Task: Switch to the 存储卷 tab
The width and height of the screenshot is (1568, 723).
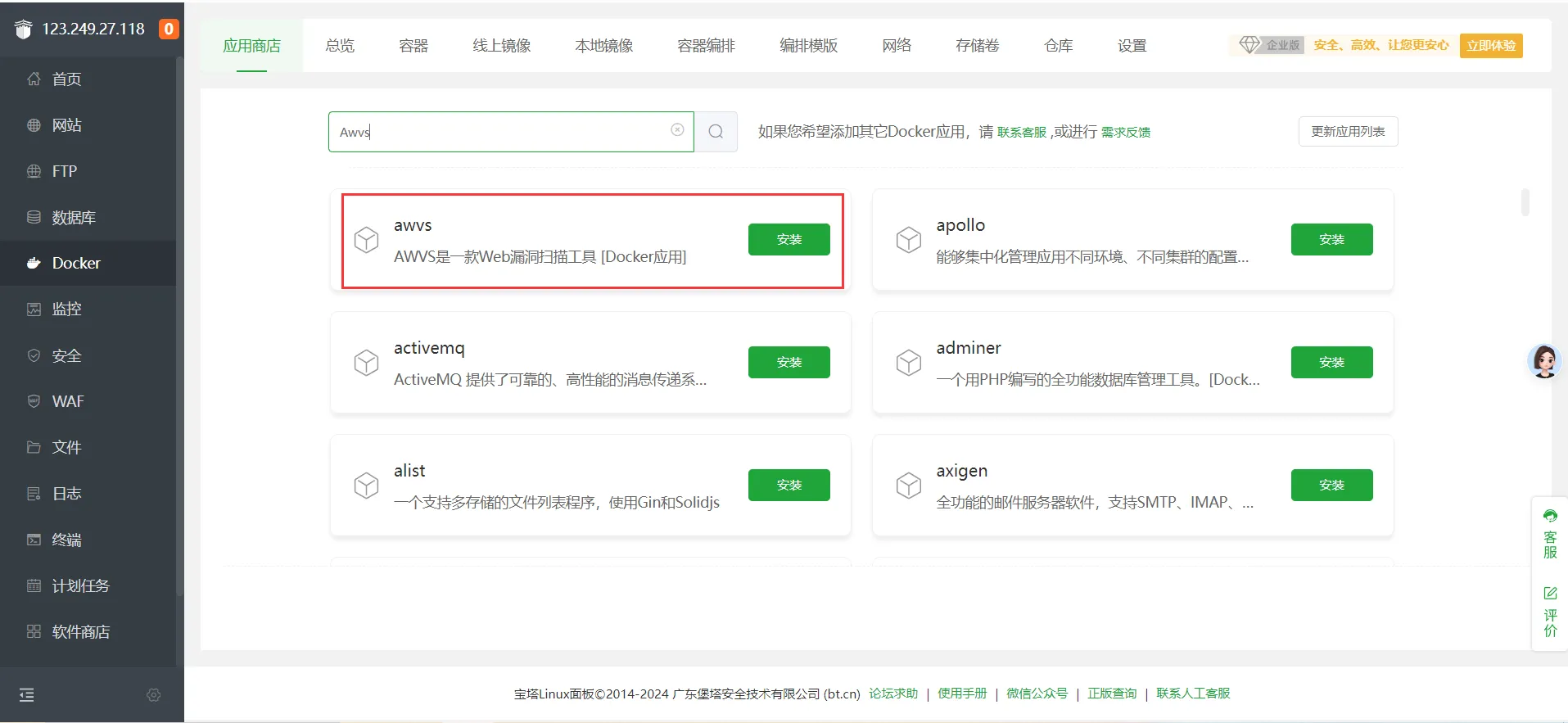Action: point(978,46)
